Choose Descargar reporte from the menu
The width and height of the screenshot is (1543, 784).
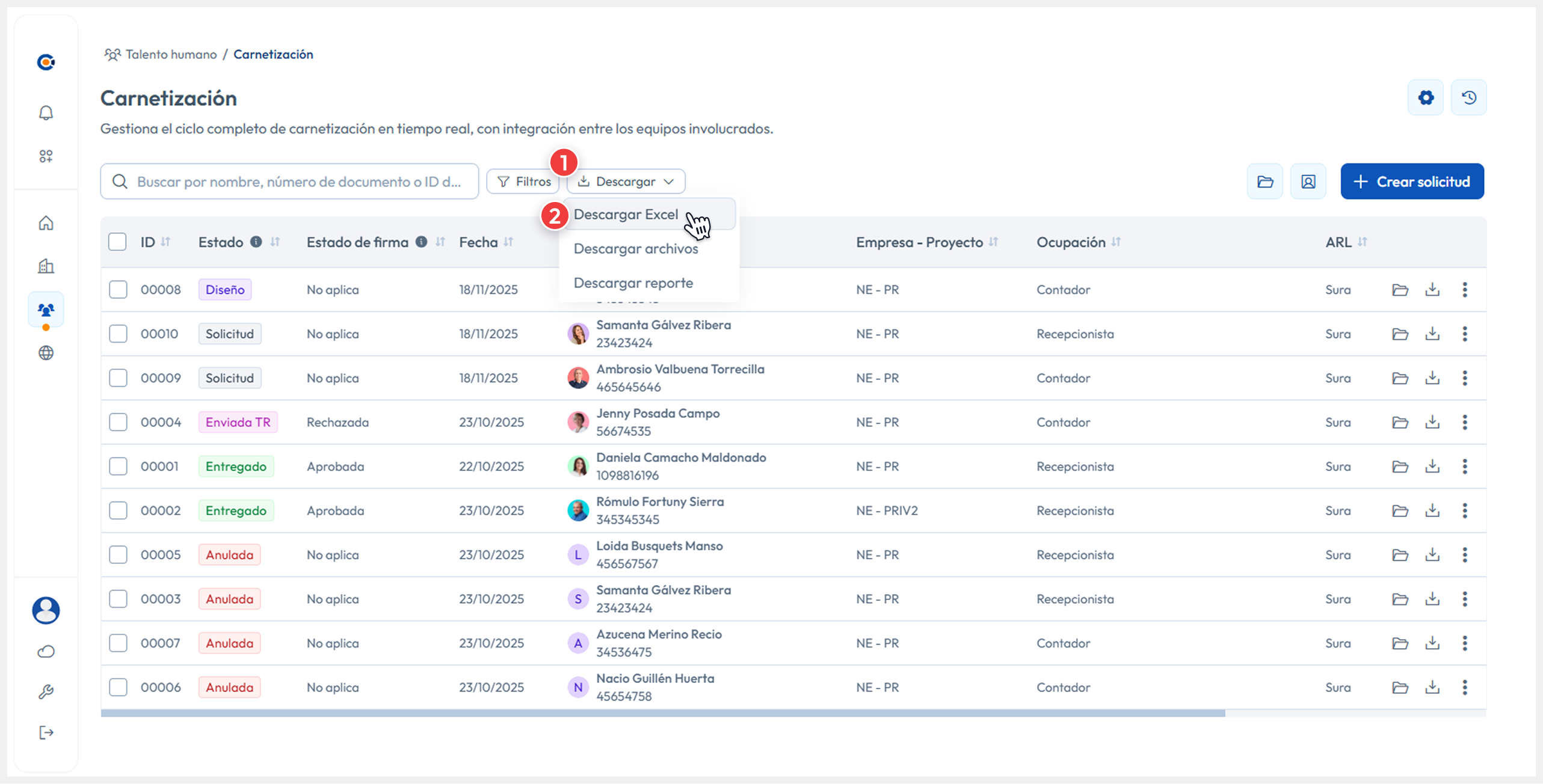point(633,283)
